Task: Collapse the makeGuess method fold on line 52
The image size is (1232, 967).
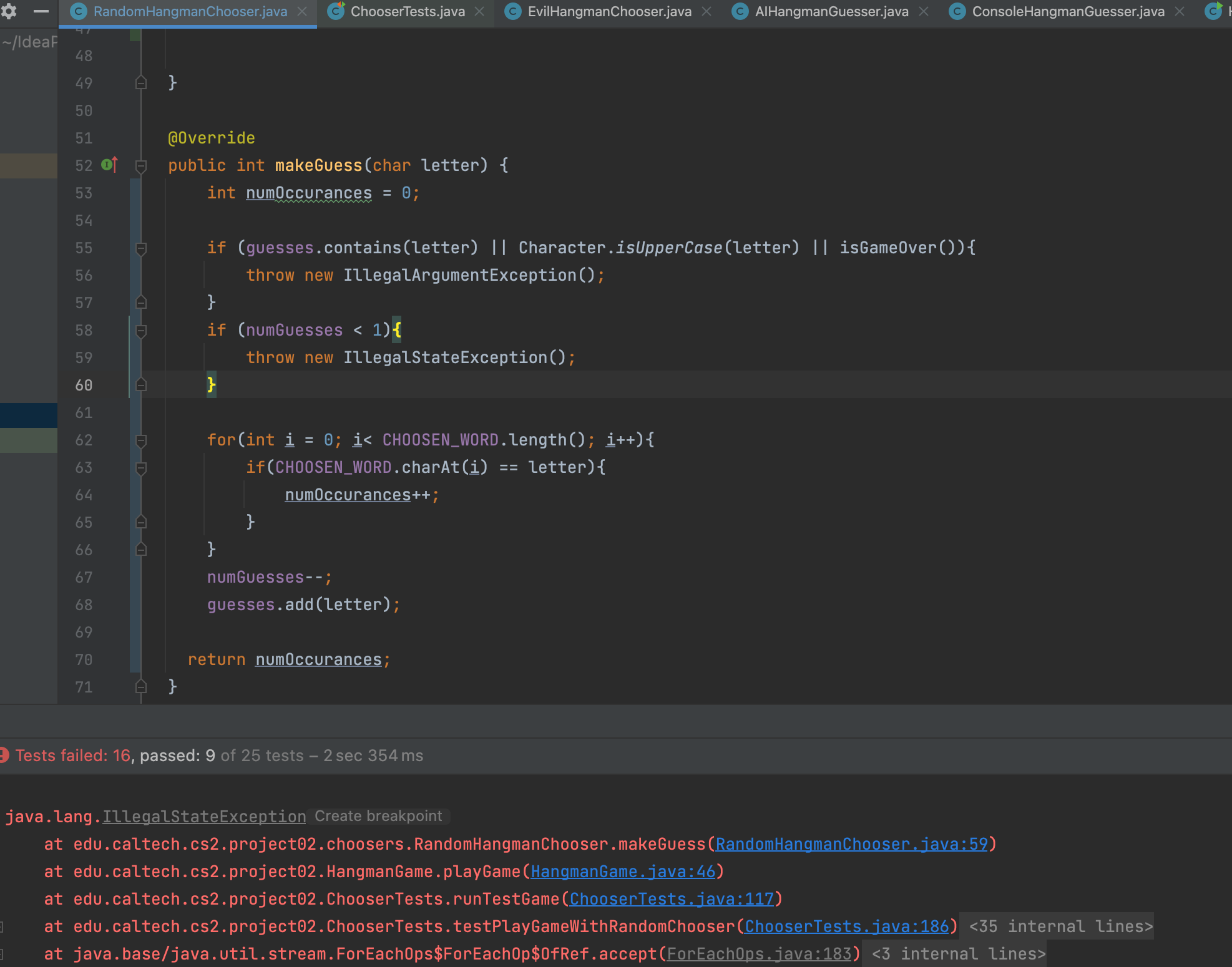Action: 141,166
